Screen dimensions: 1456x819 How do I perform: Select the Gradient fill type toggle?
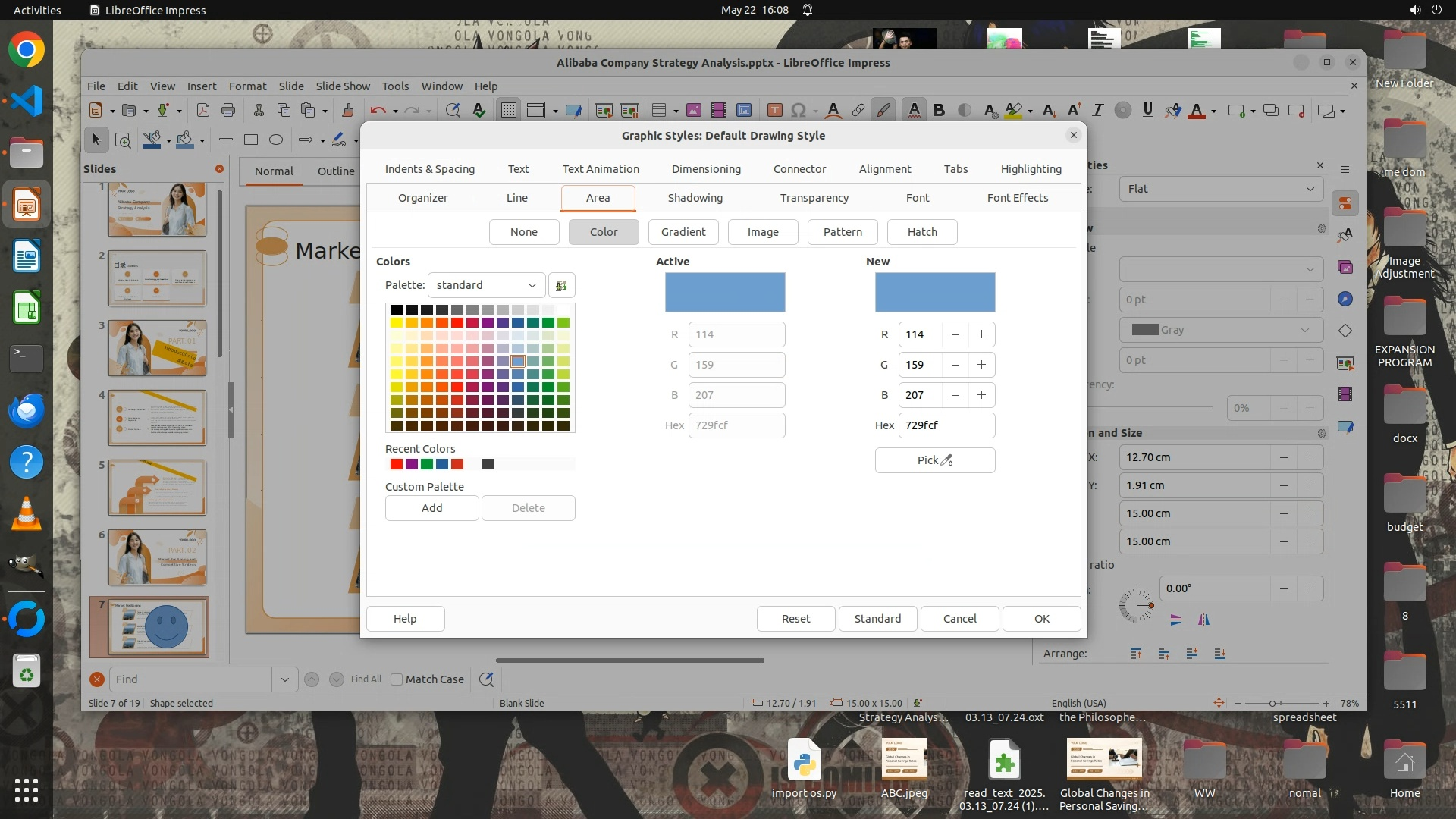[682, 232]
